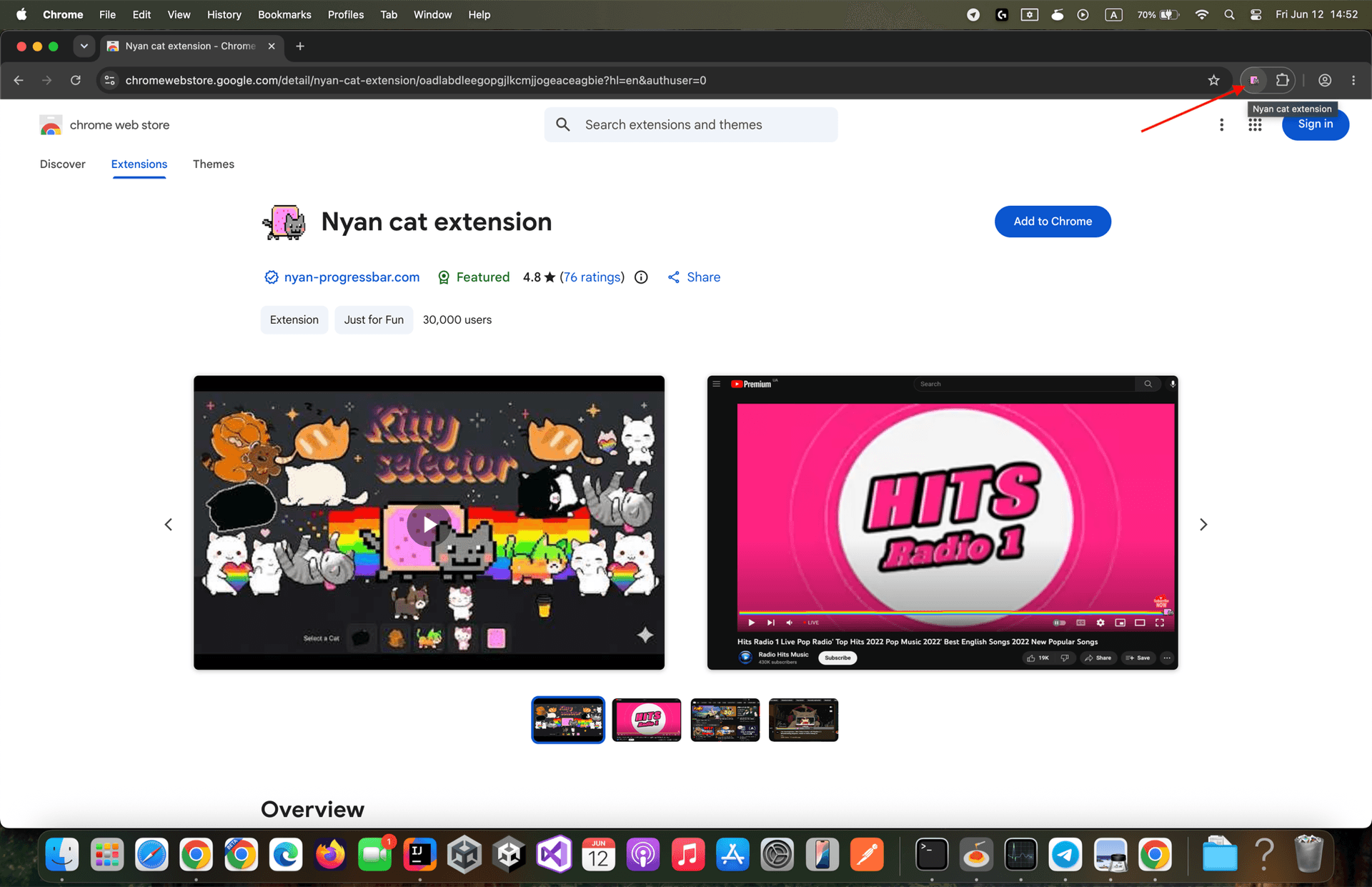This screenshot has width=1372, height=887.
Task: Open Chrome three-dot menu in toolbar
Action: click(x=1353, y=80)
